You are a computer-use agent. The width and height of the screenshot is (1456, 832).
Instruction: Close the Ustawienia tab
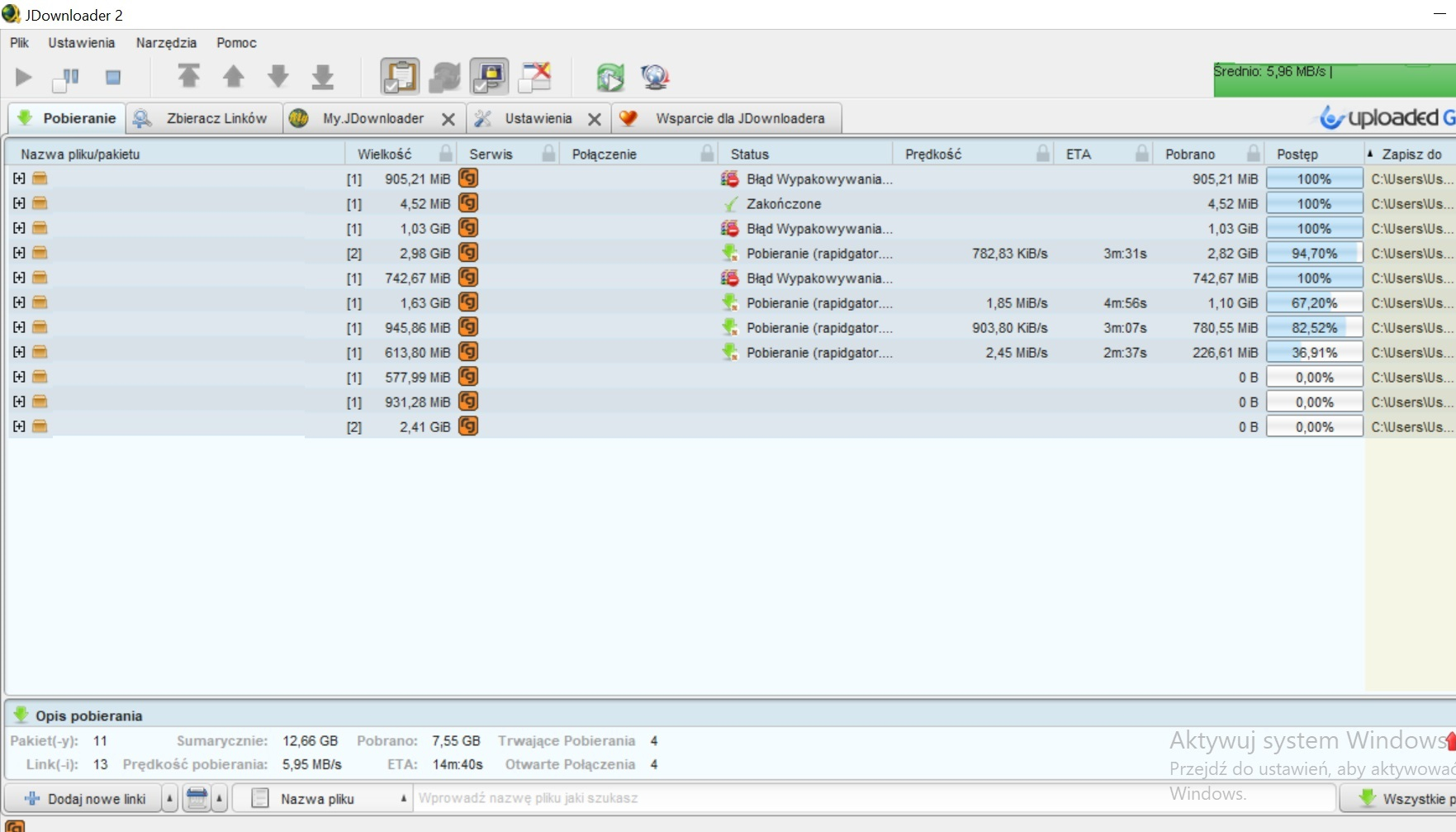[x=595, y=119]
